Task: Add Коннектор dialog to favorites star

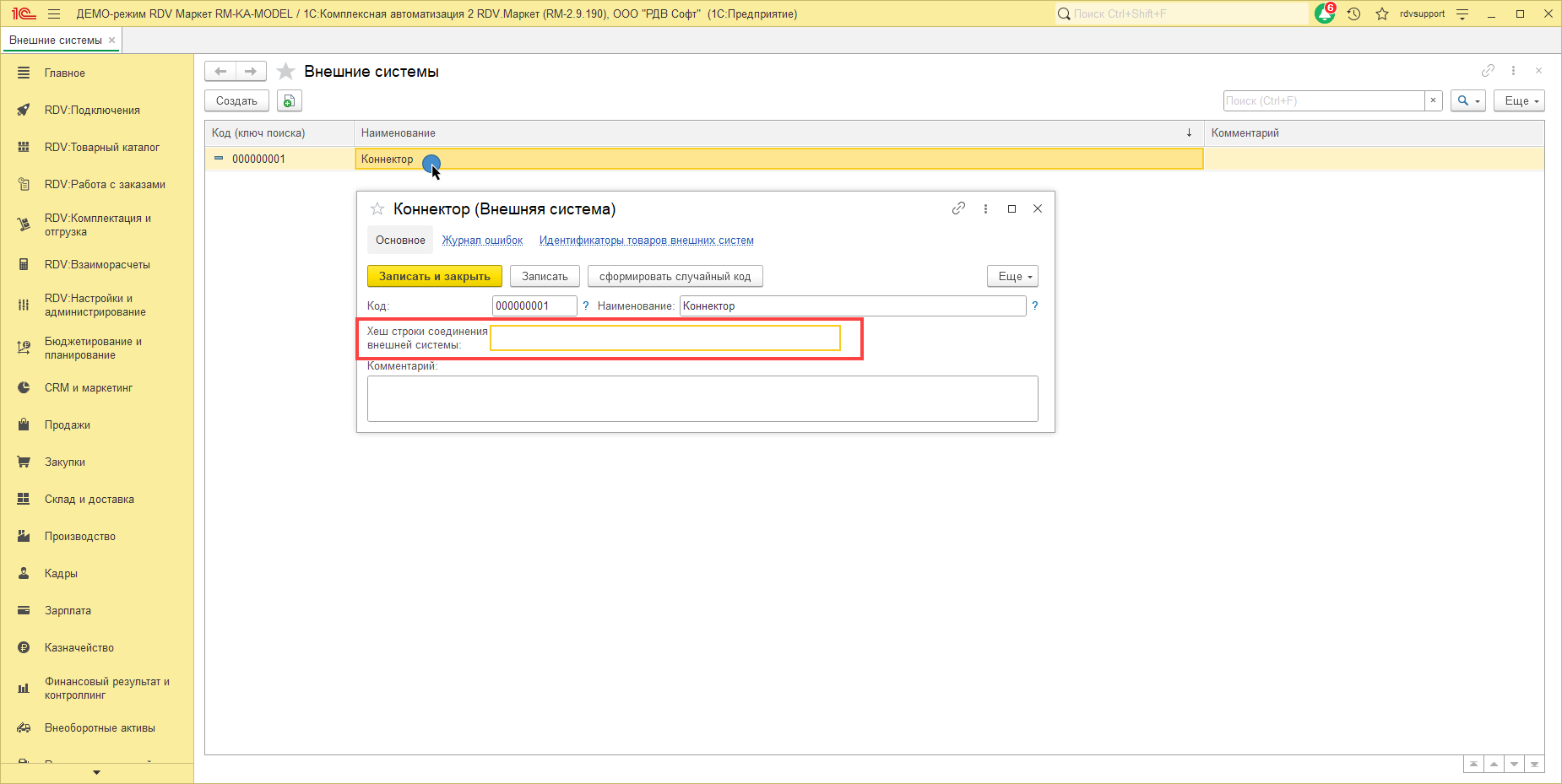Action: [377, 209]
